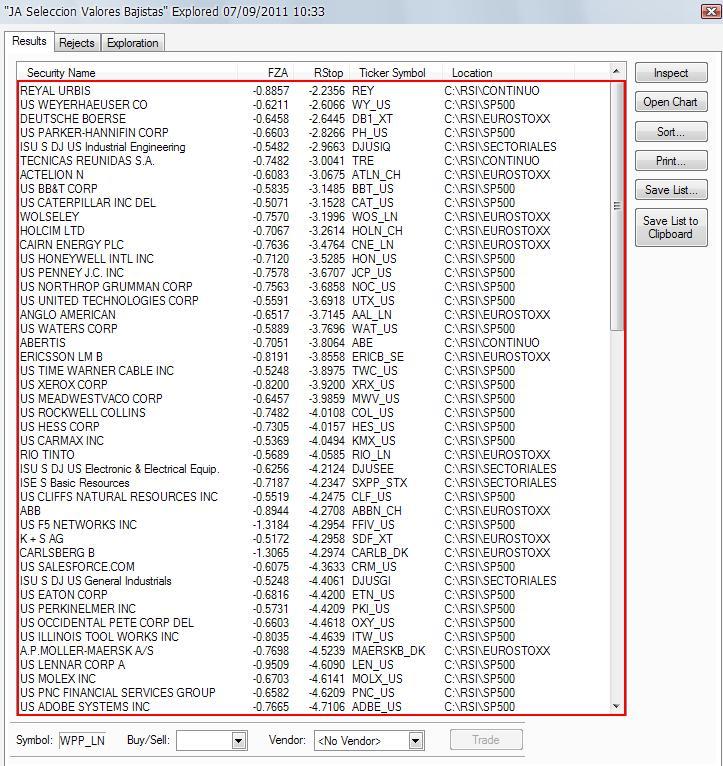
Task: Click the scrollbar up arrow
Action: tap(617, 71)
